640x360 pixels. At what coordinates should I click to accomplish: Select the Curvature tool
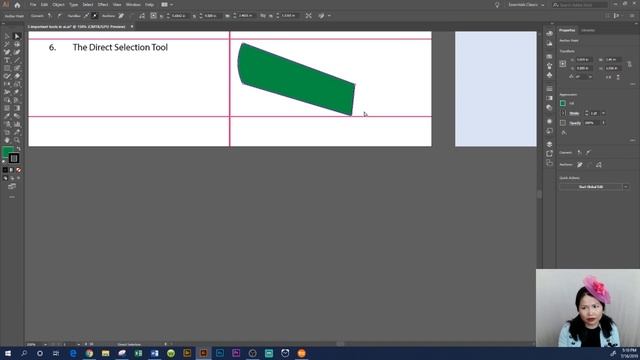17,52
